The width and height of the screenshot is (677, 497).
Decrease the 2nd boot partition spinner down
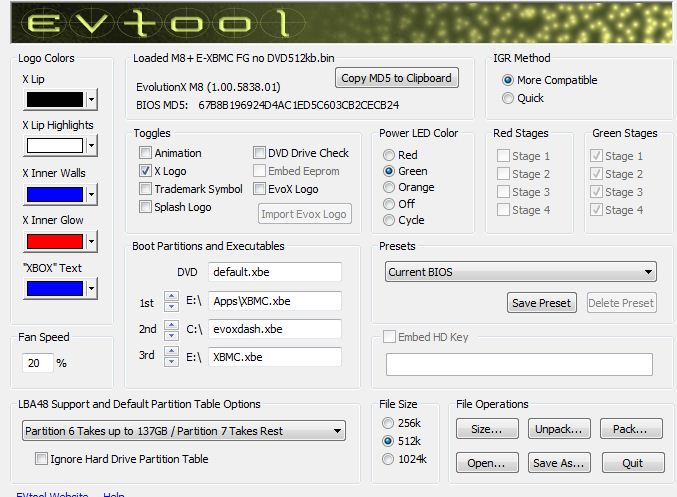[171, 335]
